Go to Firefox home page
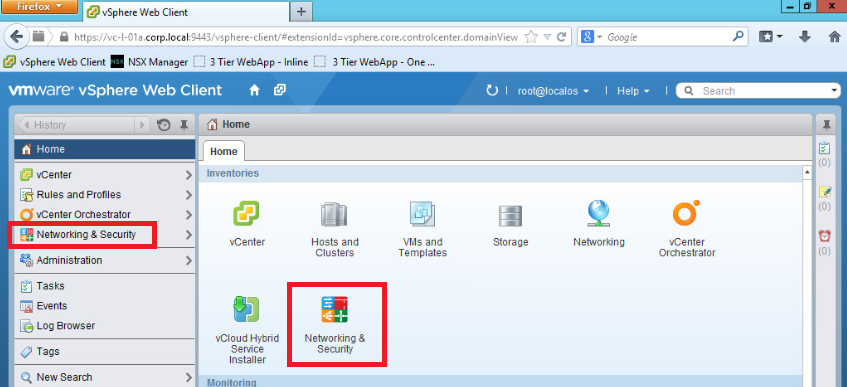This screenshot has height=387, width=847. 835,37
